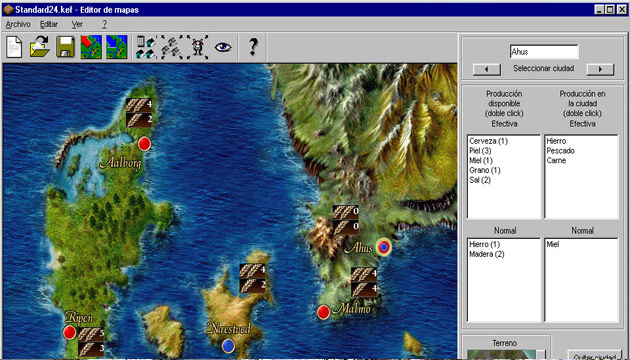630x360 pixels.
Task: Select Madera (2) in the normal available list
Action: tap(487, 254)
